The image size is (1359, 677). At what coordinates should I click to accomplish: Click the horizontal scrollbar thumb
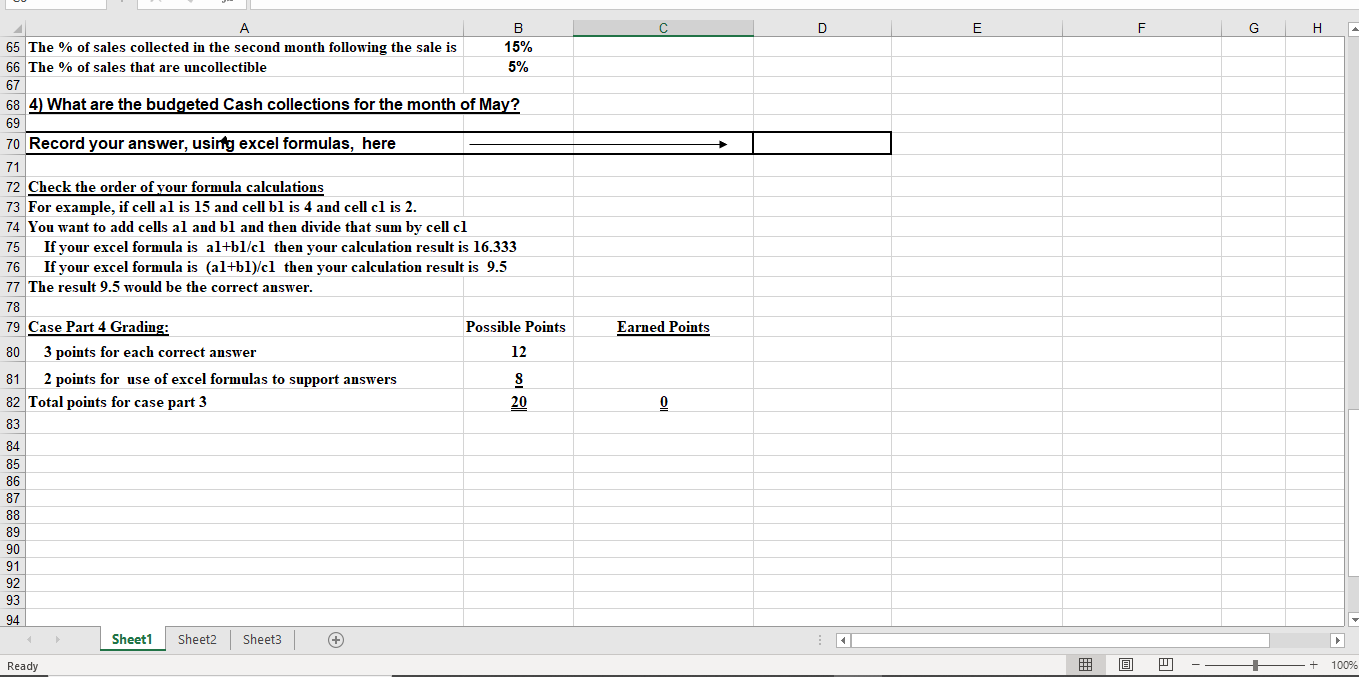[x=1060, y=639]
